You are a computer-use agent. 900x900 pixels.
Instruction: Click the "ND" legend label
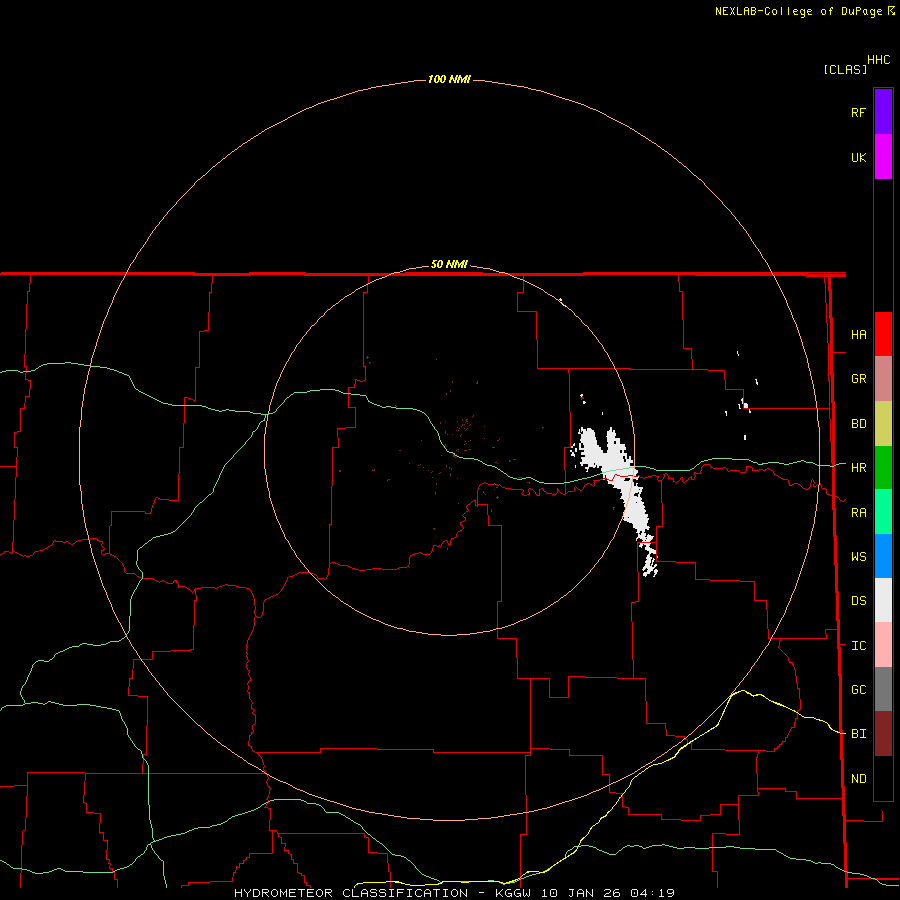click(858, 779)
